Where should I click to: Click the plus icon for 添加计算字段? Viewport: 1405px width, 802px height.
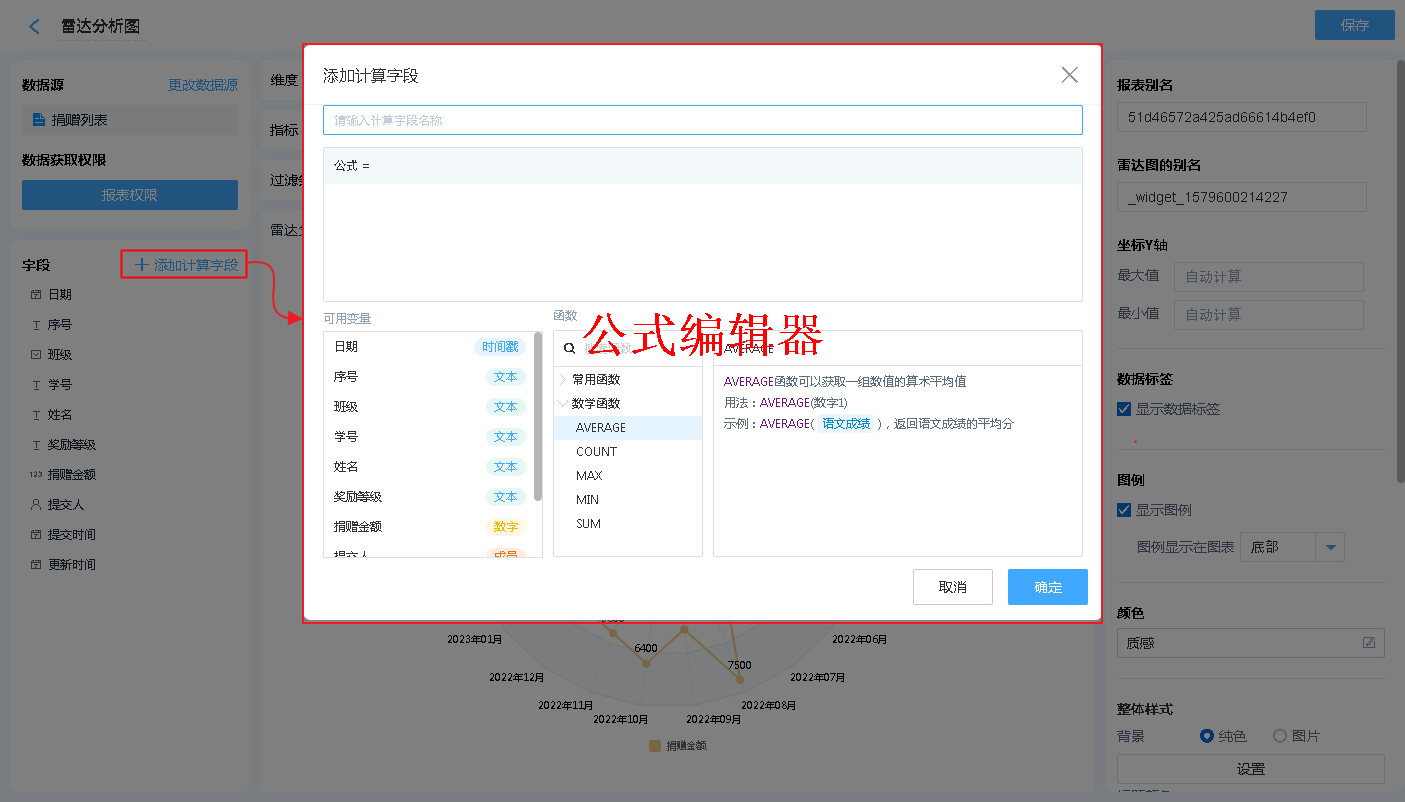[x=141, y=265]
